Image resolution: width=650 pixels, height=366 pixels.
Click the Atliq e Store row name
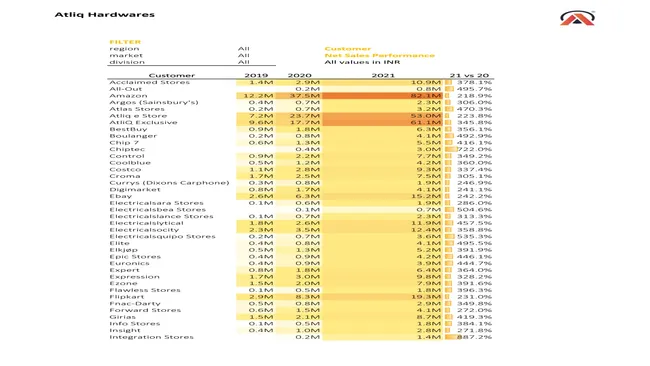coord(138,116)
